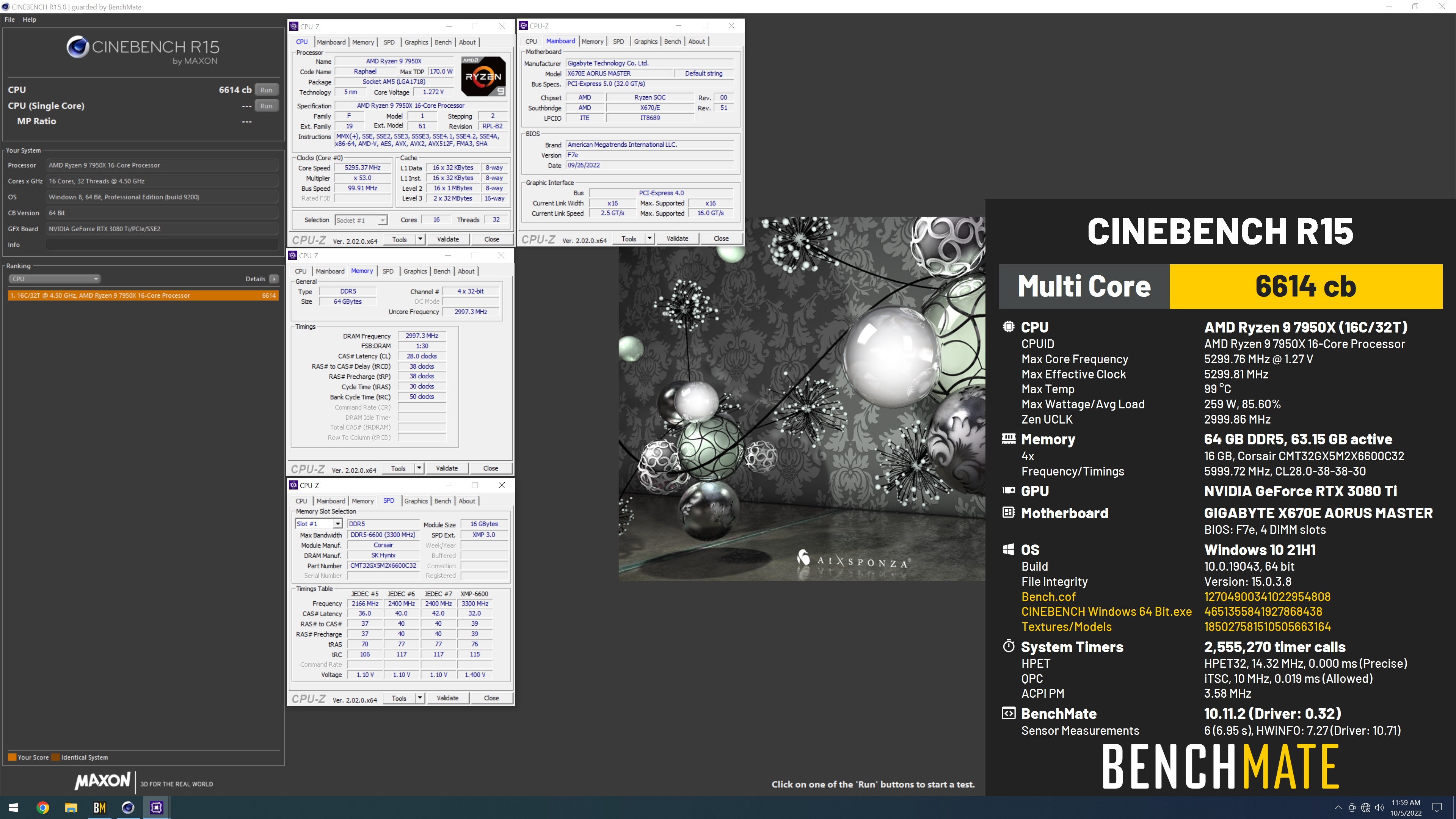Click the BenchMate Motherboard icon
Viewport: 1456px width, 819px height.
(1008, 513)
